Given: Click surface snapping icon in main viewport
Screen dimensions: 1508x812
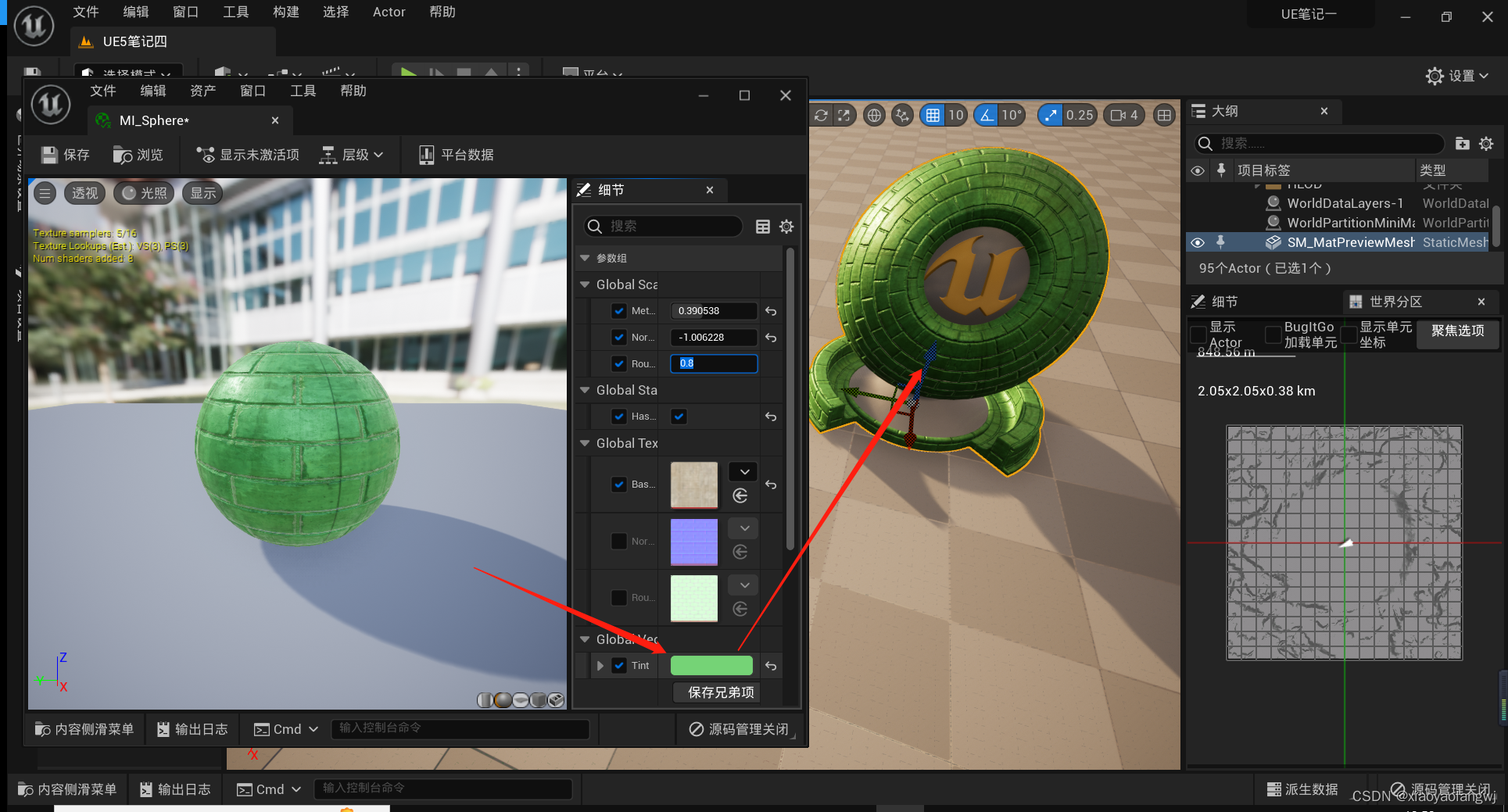Looking at the screenshot, I should (x=903, y=115).
